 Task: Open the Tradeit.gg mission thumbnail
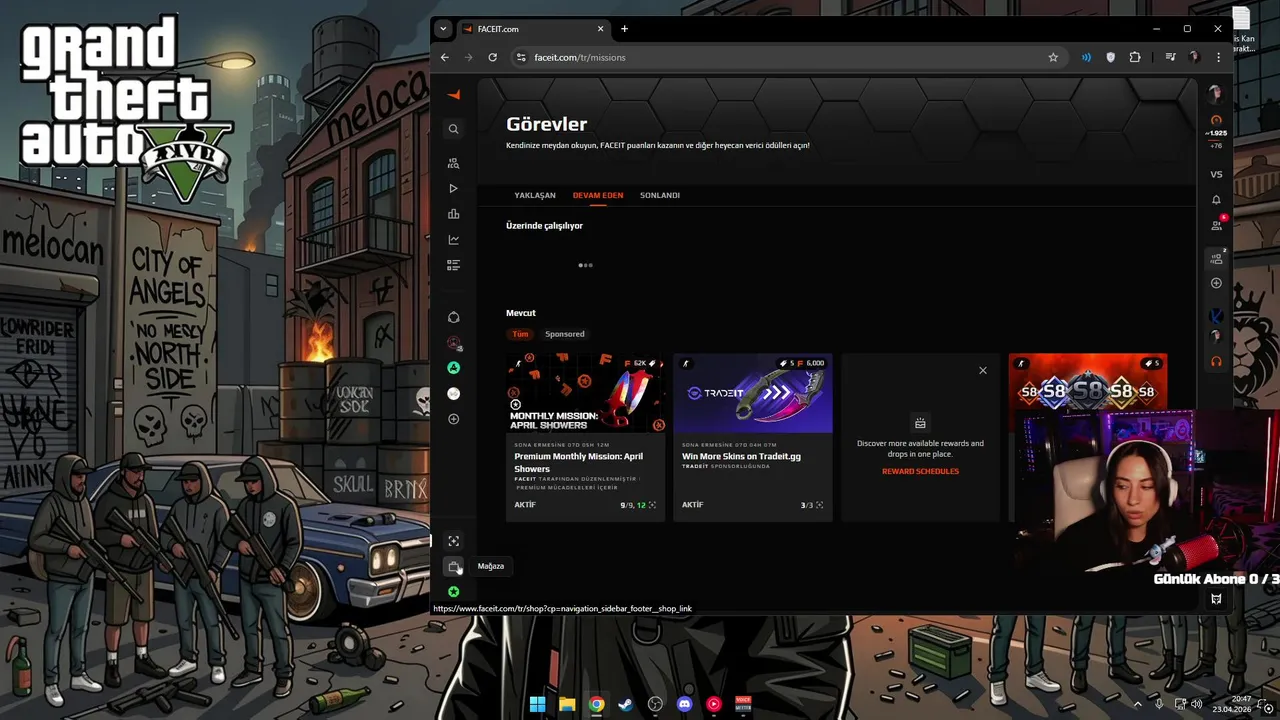(753, 393)
